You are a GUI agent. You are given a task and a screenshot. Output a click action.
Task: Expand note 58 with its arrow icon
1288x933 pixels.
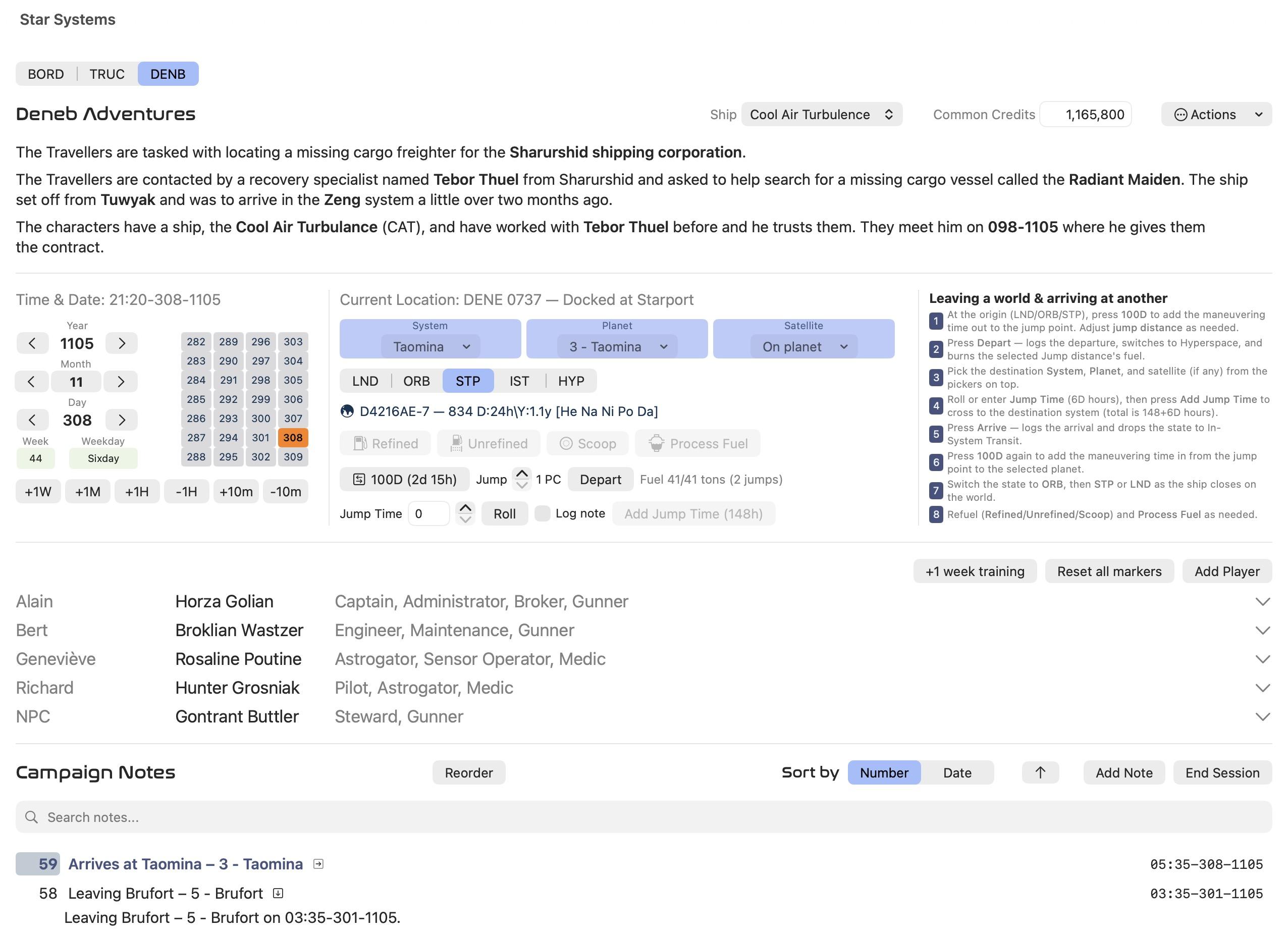(278, 893)
